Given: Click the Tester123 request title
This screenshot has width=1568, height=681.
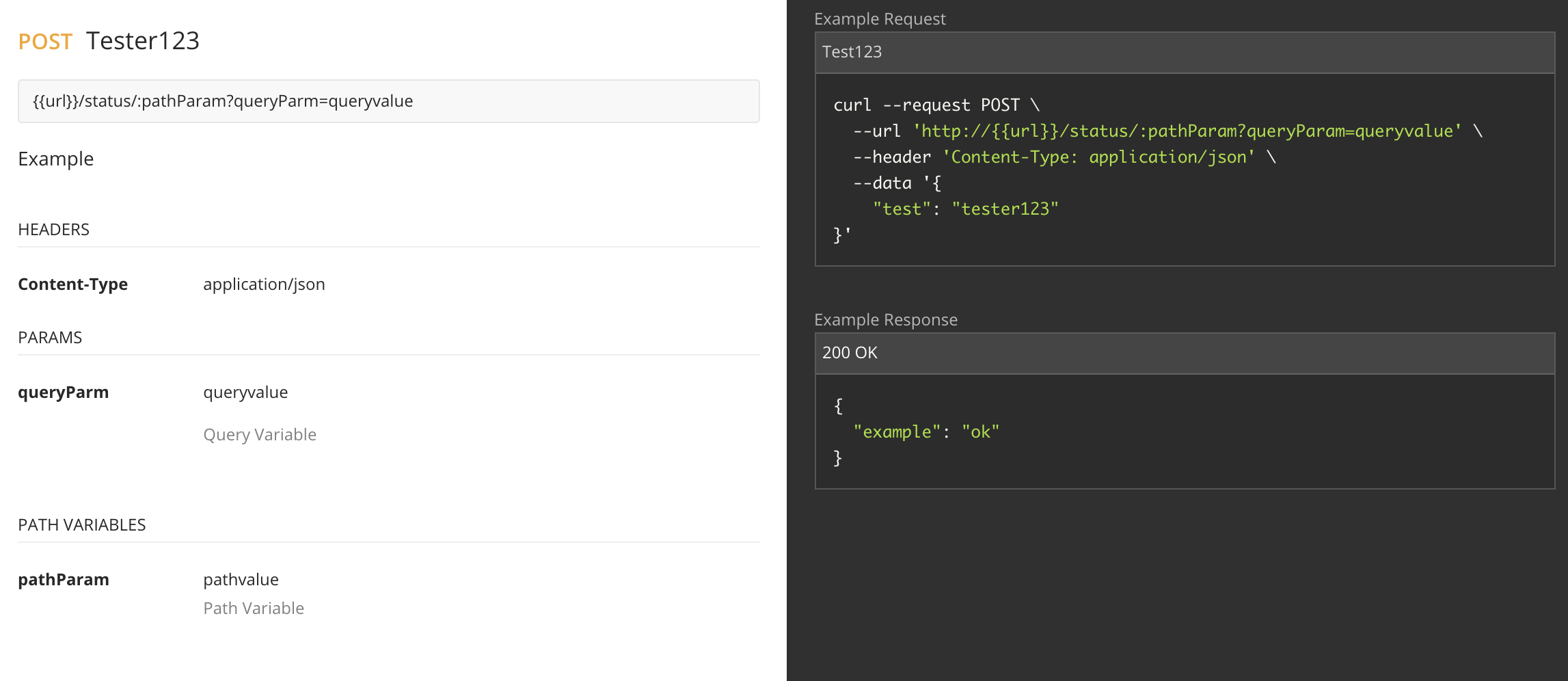Looking at the screenshot, I should [x=143, y=41].
